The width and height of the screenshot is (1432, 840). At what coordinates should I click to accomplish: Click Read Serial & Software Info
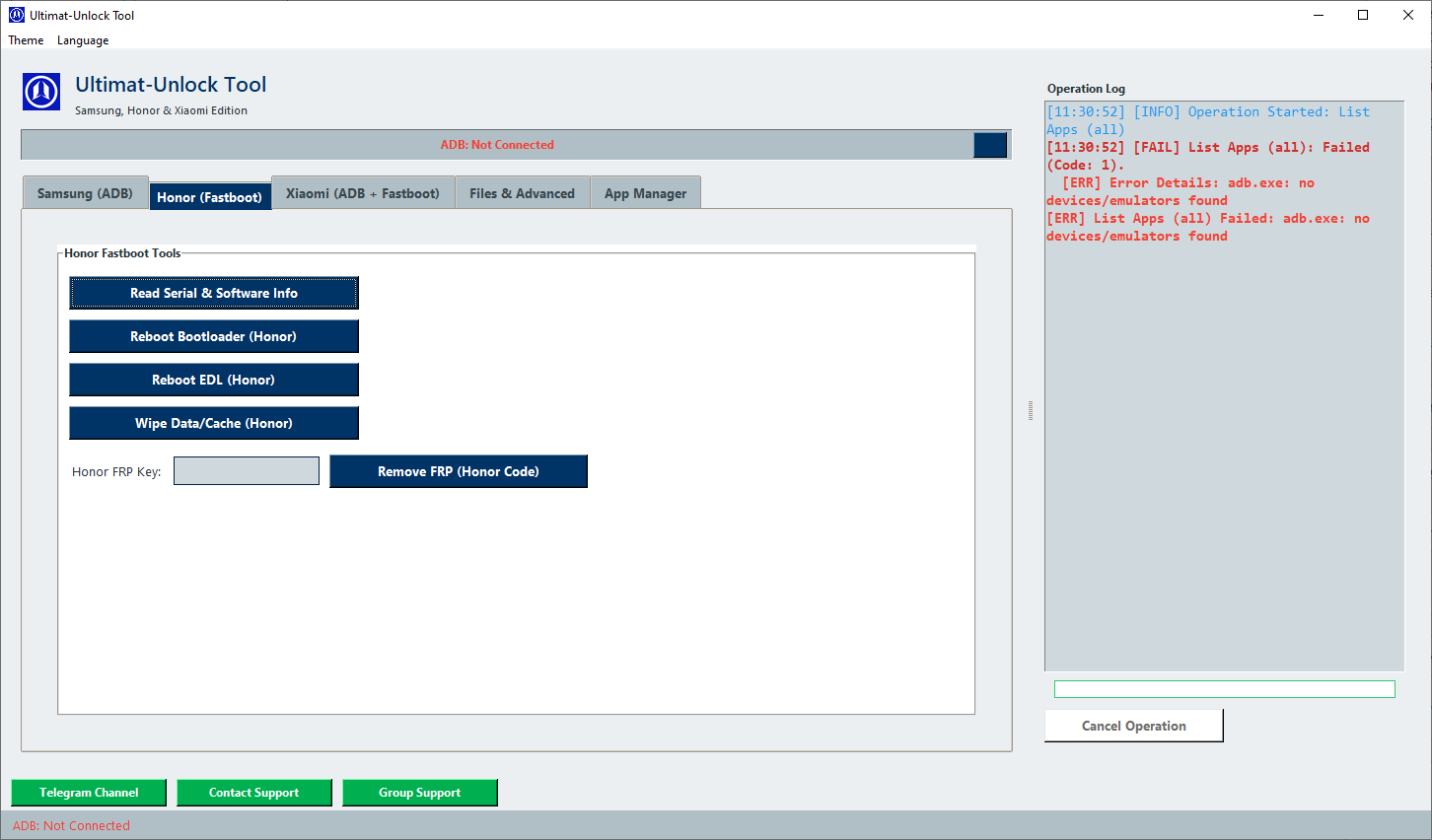coord(213,293)
